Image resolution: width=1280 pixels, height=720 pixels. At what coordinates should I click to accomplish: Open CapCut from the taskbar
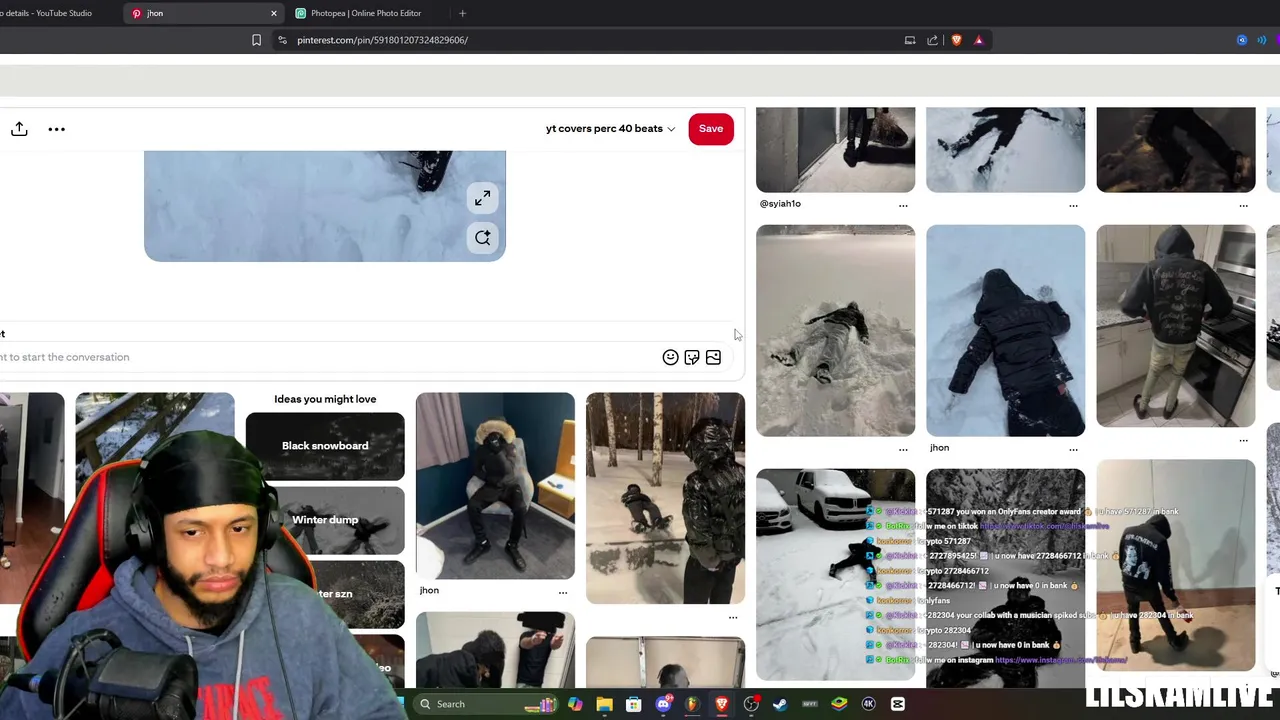pos(898,704)
